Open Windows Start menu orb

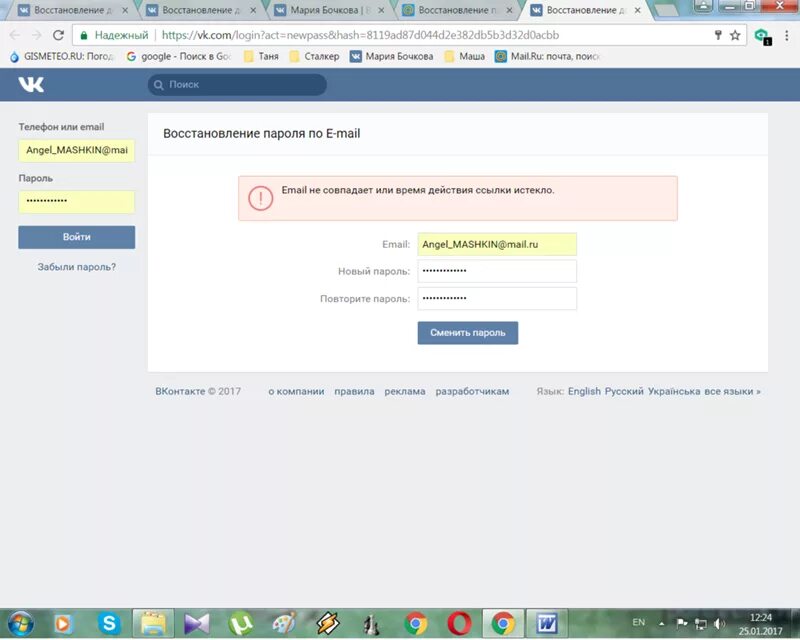click(20, 624)
